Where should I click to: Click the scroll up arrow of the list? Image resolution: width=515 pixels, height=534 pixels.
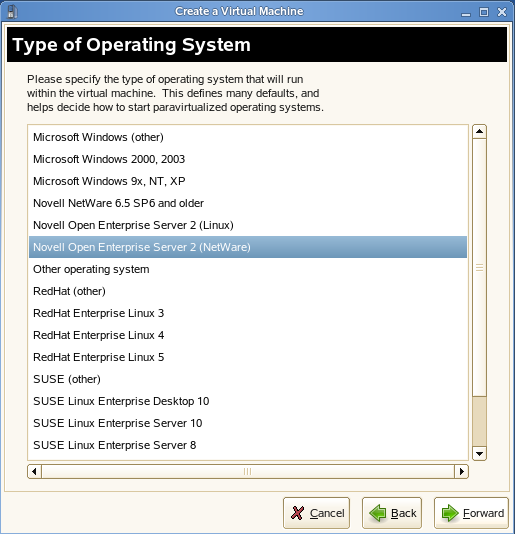click(479, 131)
